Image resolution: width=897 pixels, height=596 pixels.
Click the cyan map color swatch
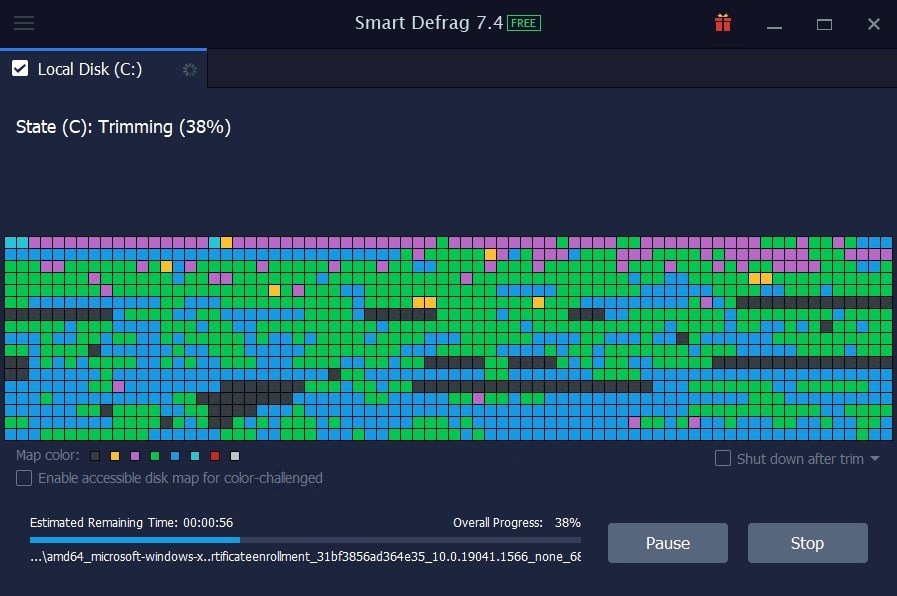pos(195,456)
